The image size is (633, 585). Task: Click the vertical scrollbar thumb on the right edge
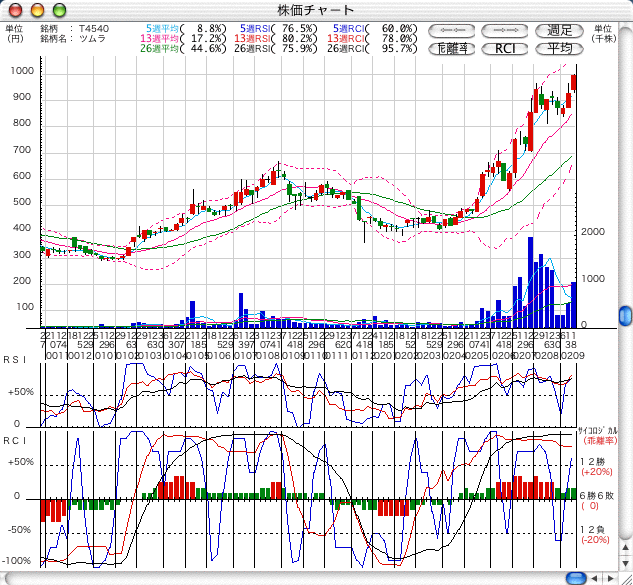626,315
